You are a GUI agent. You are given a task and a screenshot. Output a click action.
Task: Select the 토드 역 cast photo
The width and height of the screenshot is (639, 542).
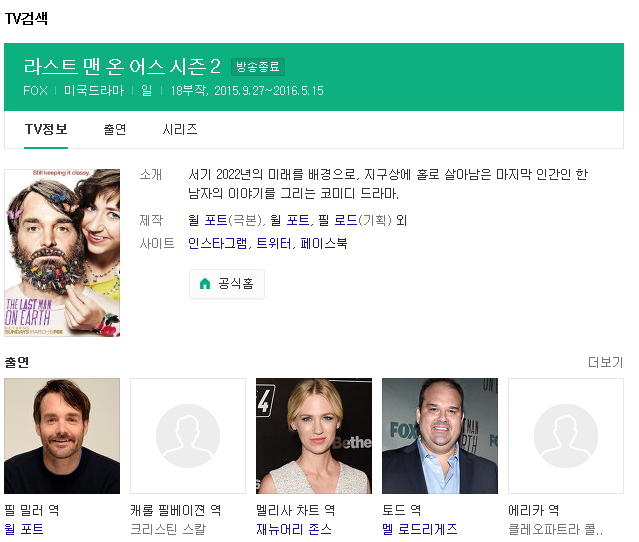[440, 436]
